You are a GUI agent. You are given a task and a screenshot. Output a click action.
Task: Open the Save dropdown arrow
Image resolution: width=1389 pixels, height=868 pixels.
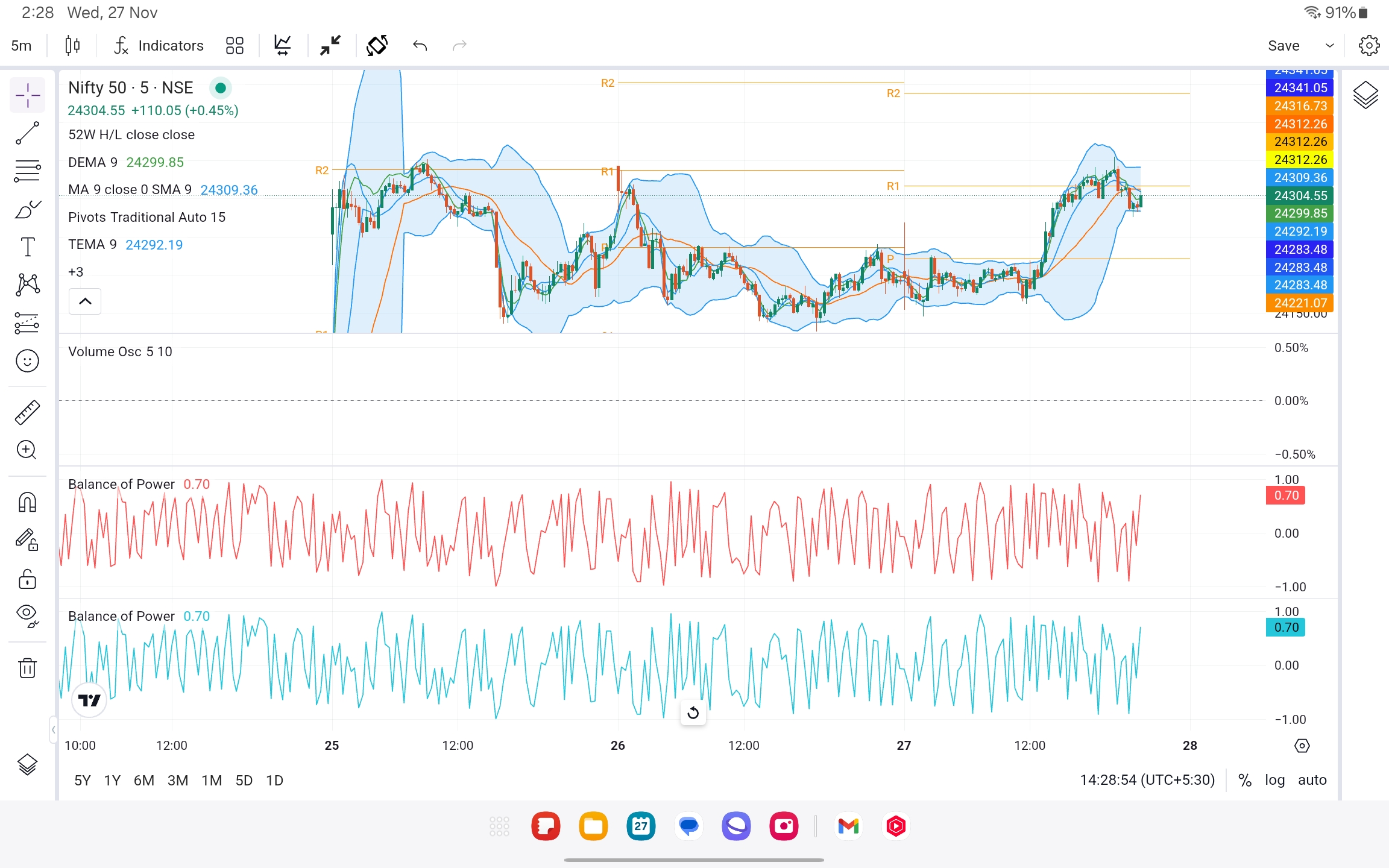pyautogui.click(x=1329, y=45)
